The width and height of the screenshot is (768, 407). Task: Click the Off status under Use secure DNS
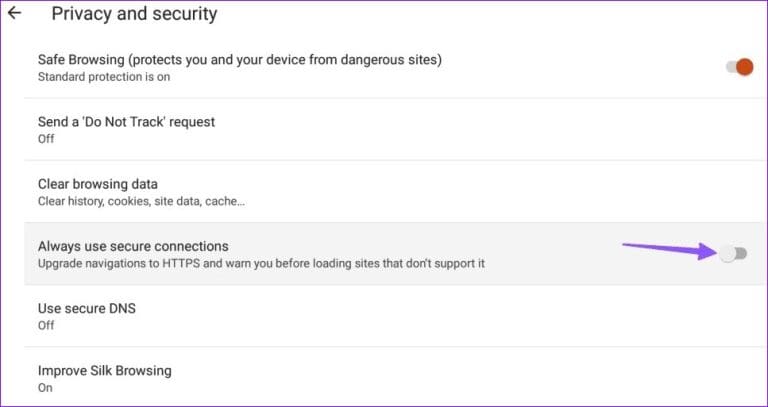[x=46, y=325]
